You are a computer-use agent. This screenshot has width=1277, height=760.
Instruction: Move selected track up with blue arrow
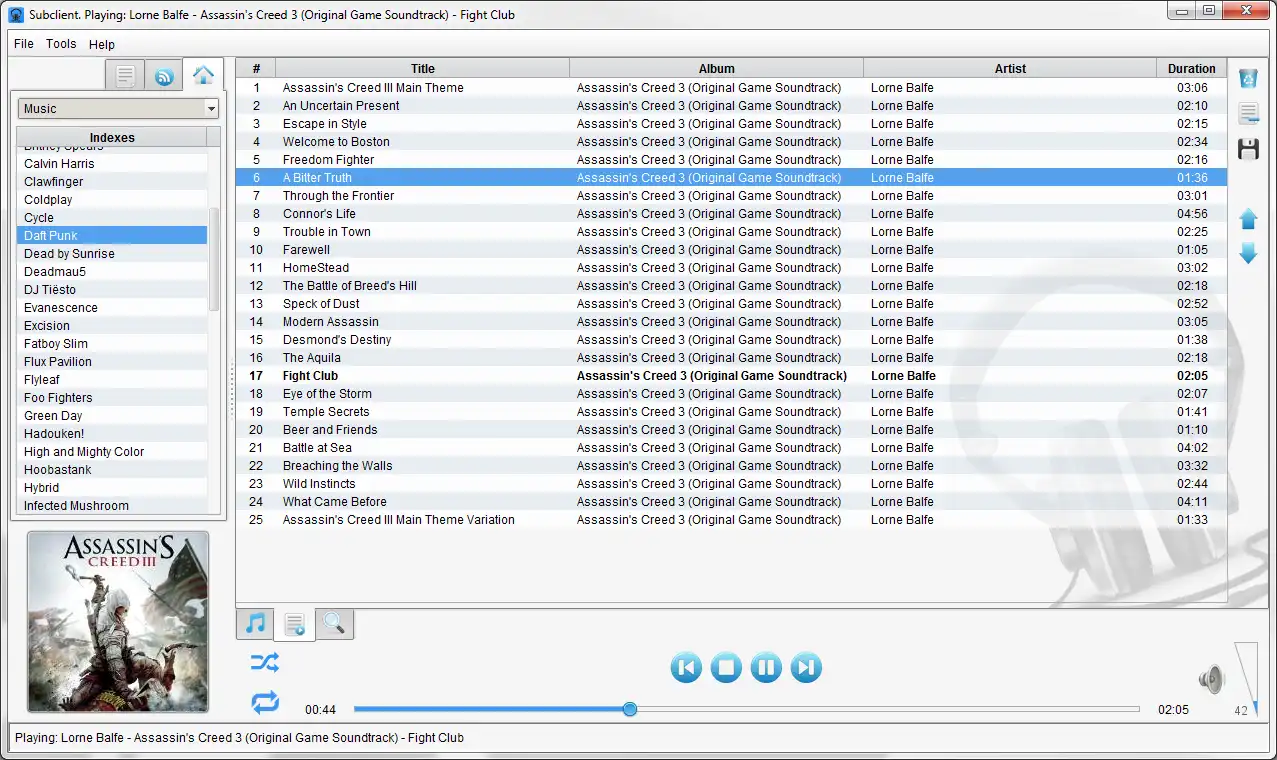click(1248, 219)
